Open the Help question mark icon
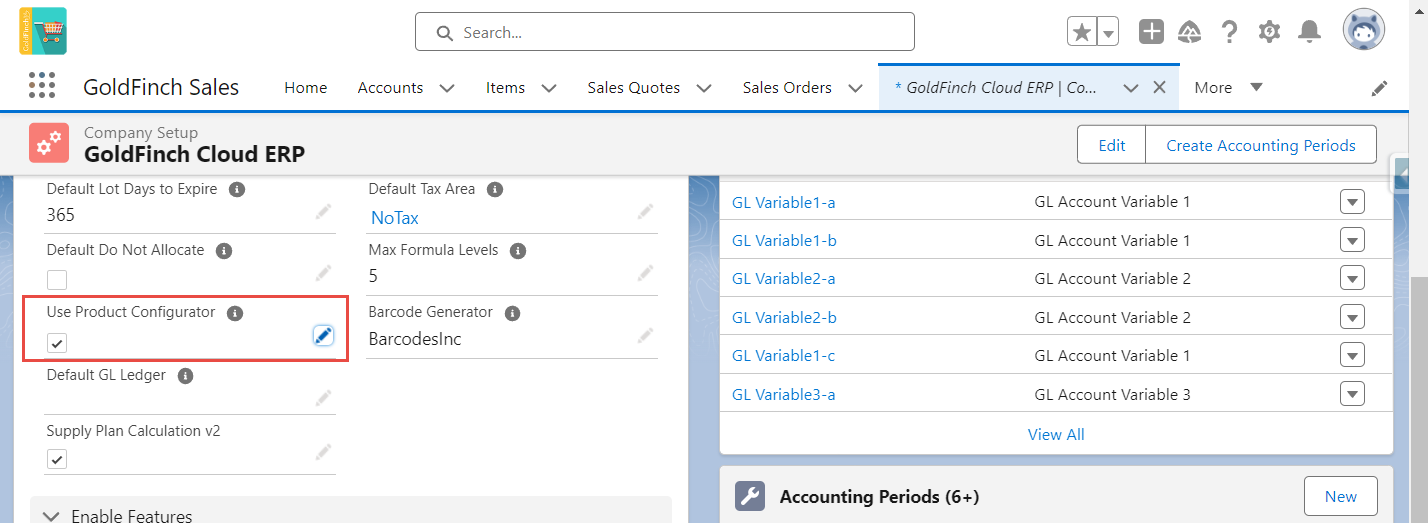 click(x=1230, y=32)
